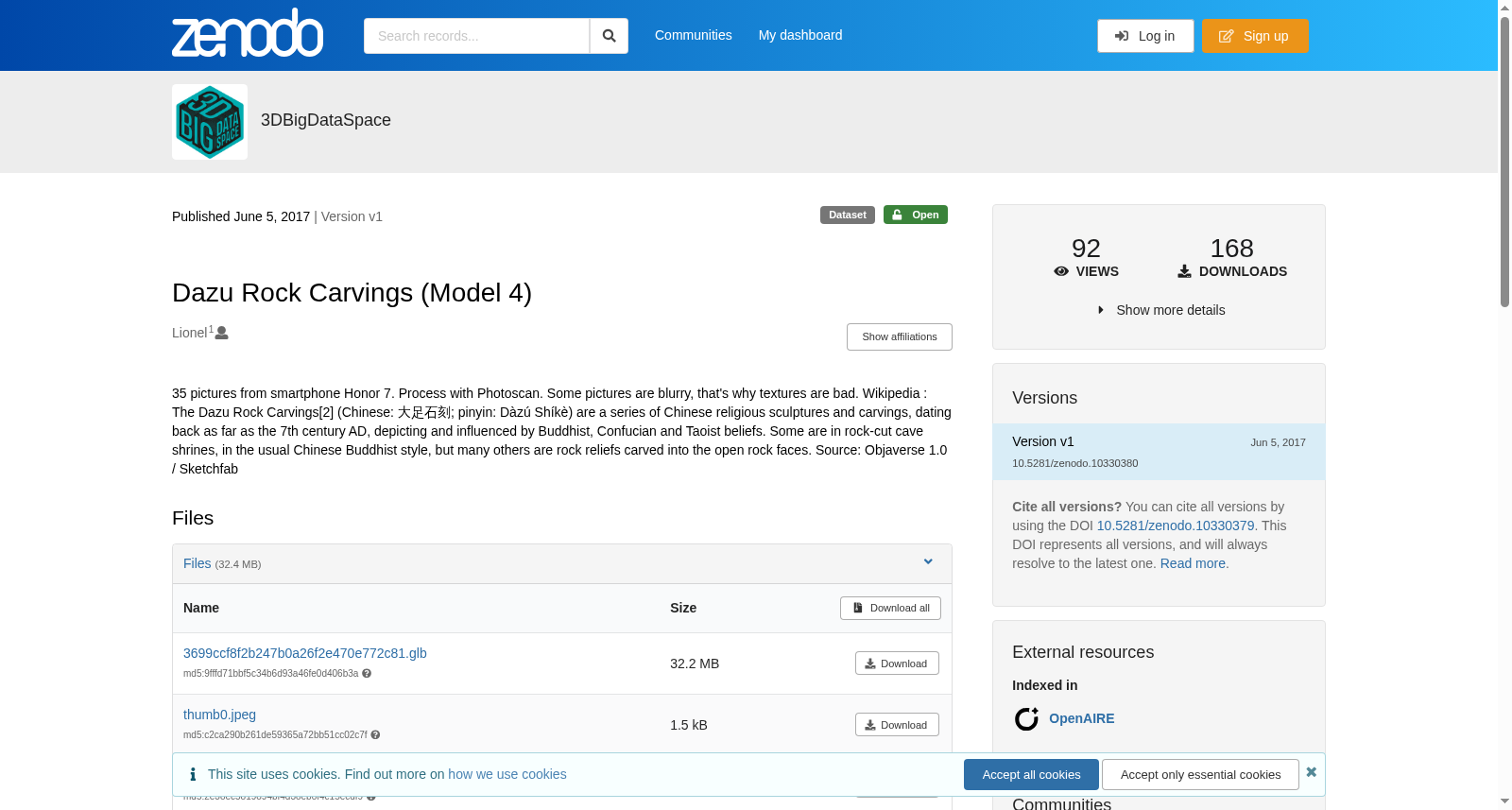Click Download all button
Image resolution: width=1512 pixels, height=810 pixels.
(x=890, y=608)
